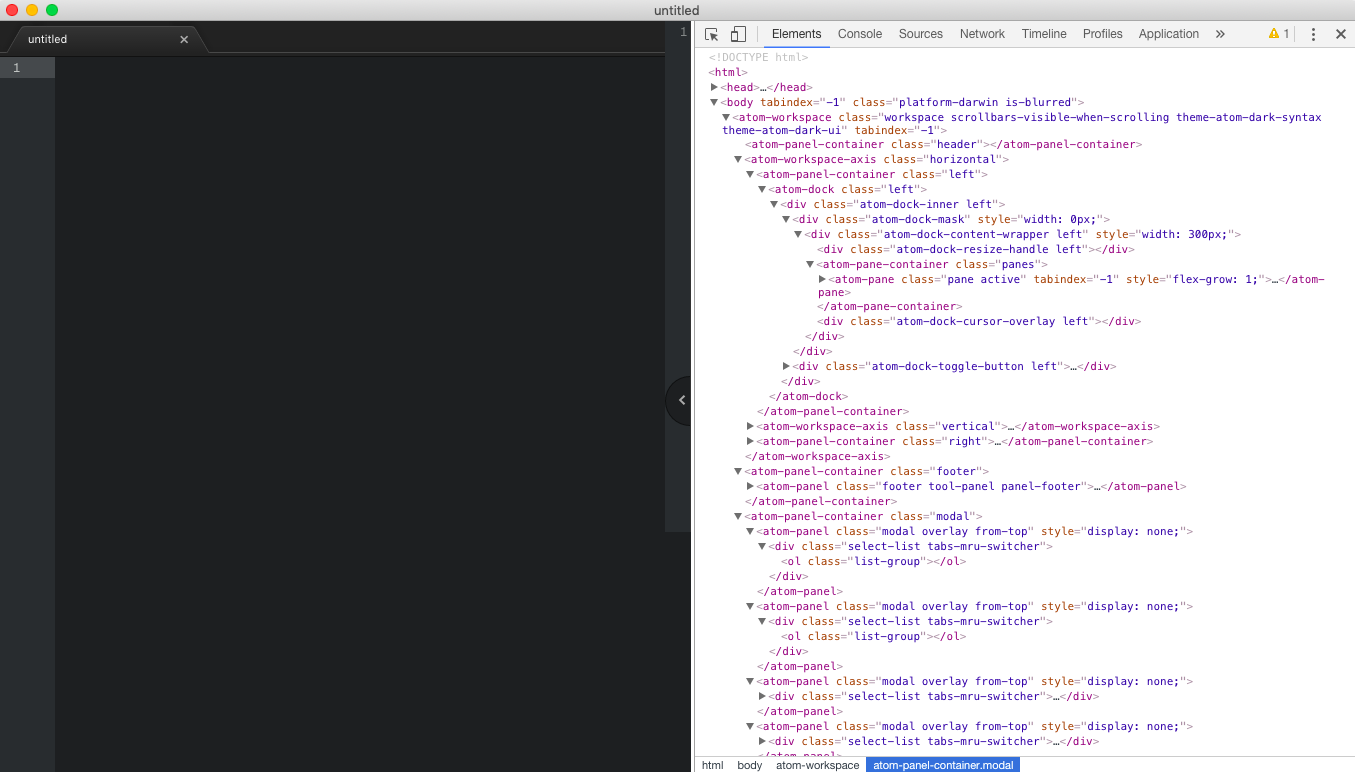Select atom-panel-container header element

(x=941, y=144)
